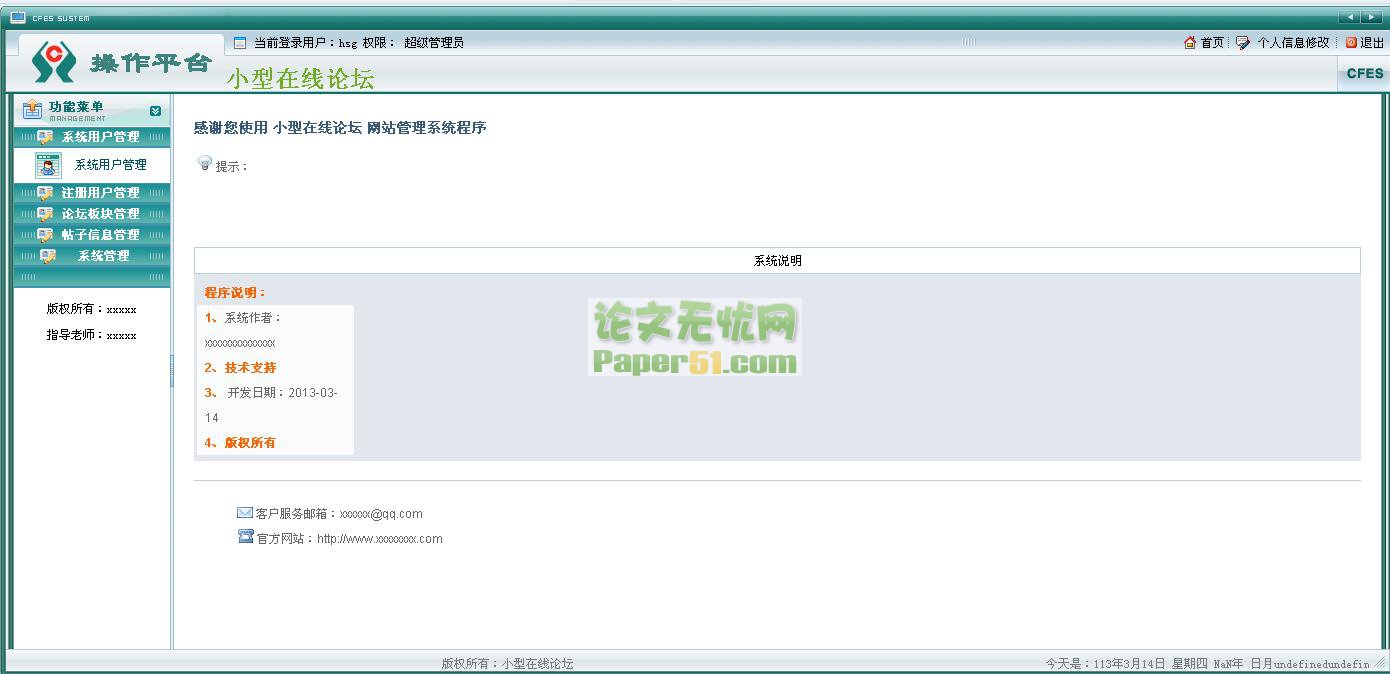Click the computer icon beside 官方网站
The image size is (1390, 674).
(x=246, y=537)
